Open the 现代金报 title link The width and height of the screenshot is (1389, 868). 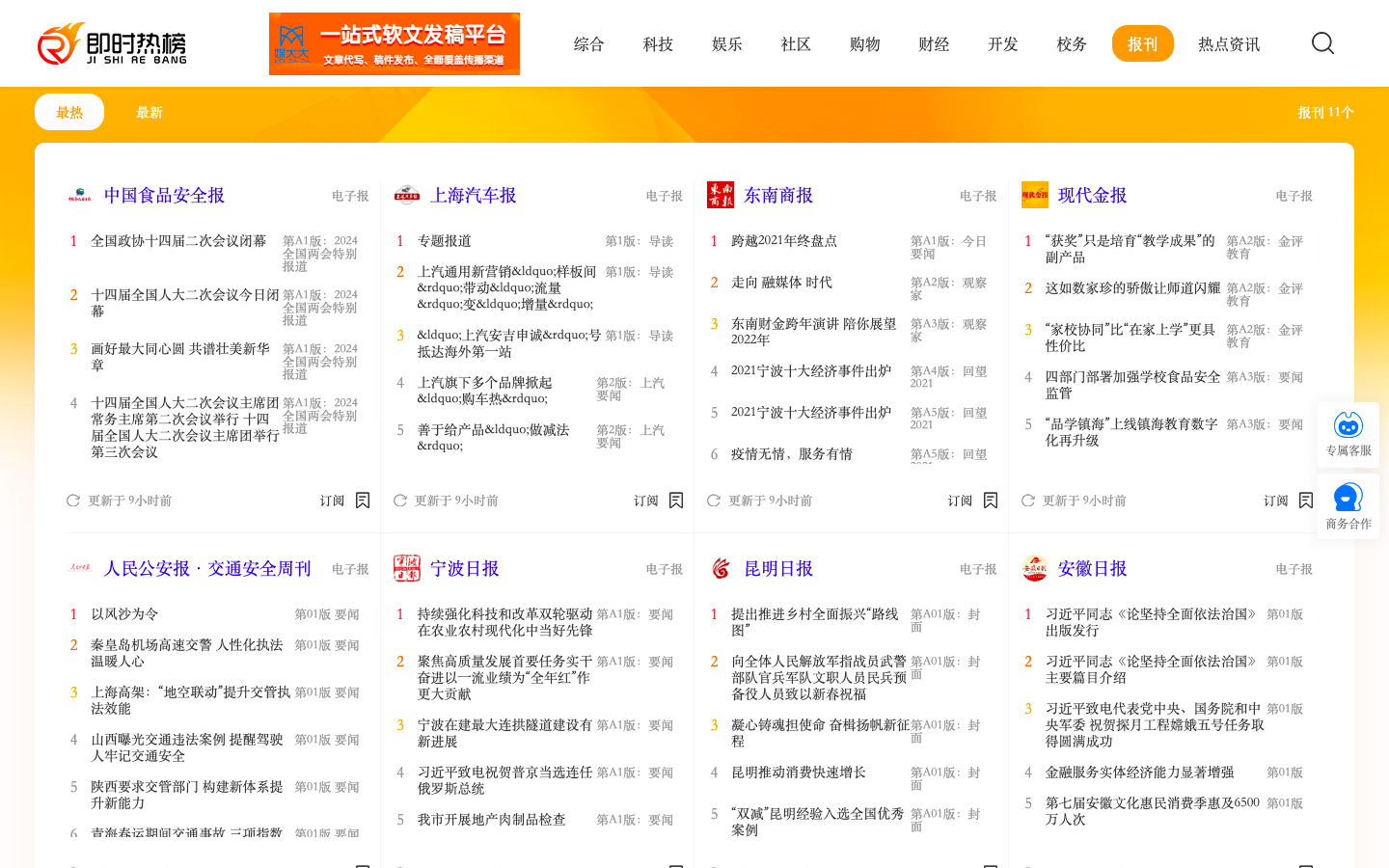[x=1093, y=195]
